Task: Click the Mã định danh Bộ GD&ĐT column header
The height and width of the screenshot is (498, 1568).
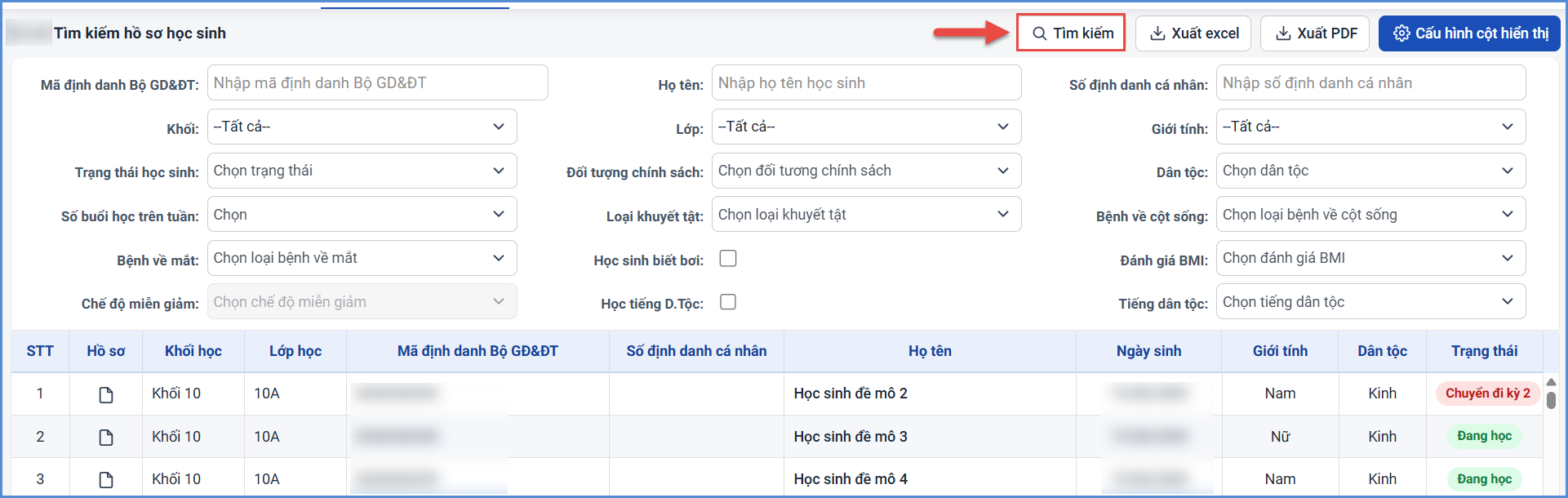Action: 478,351
